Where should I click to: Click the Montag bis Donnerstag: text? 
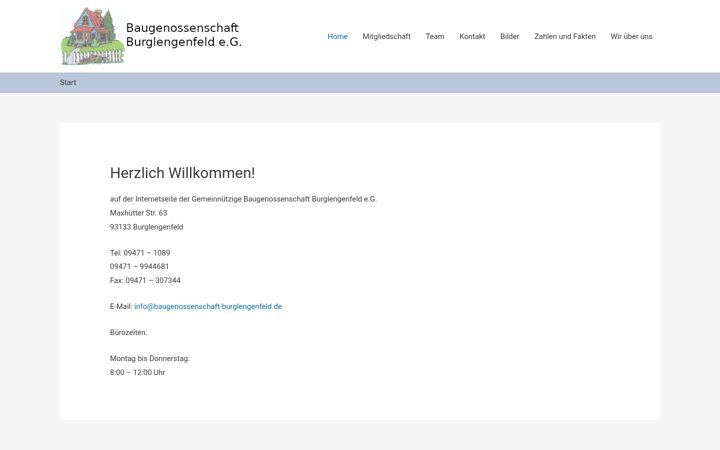[150, 359]
